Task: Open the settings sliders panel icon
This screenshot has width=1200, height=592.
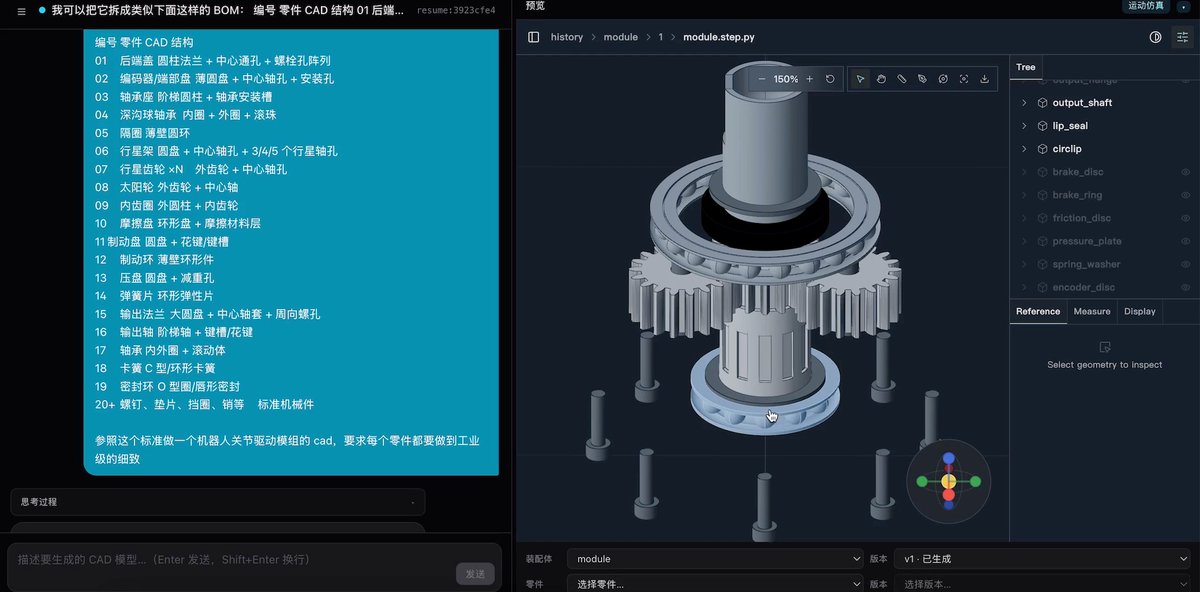Action: coord(1182,37)
